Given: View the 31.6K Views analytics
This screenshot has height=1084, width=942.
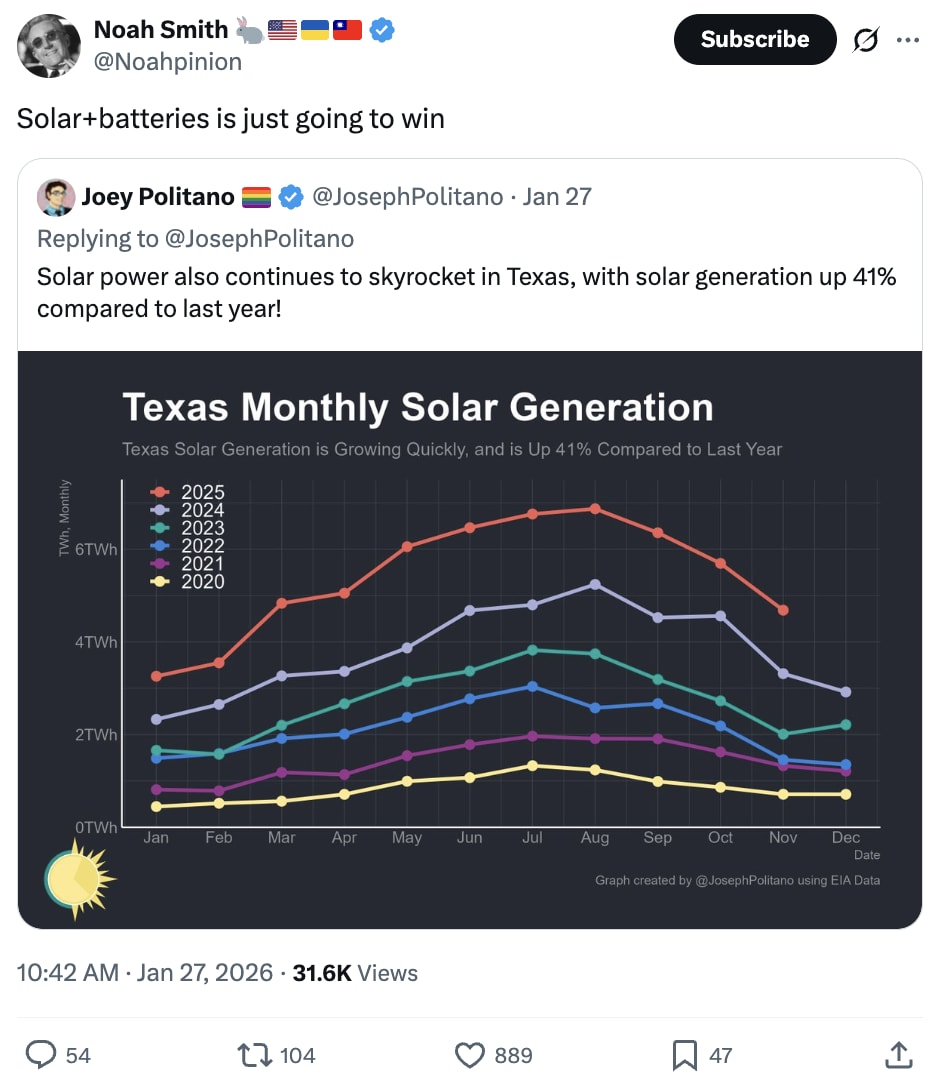Looking at the screenshot, I should coord(355,973).
